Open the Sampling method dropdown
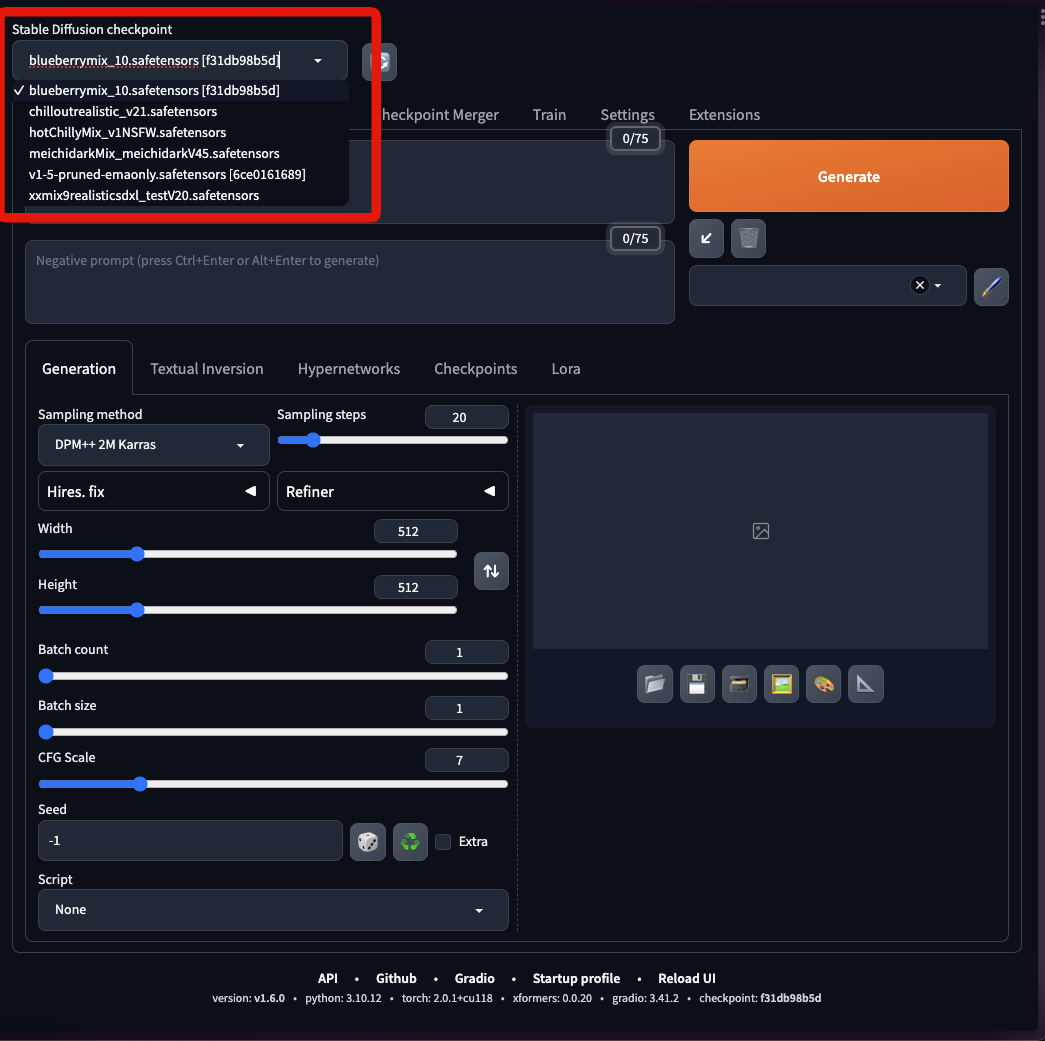This screenshot has width=1045, height=1041. [154, 445]
